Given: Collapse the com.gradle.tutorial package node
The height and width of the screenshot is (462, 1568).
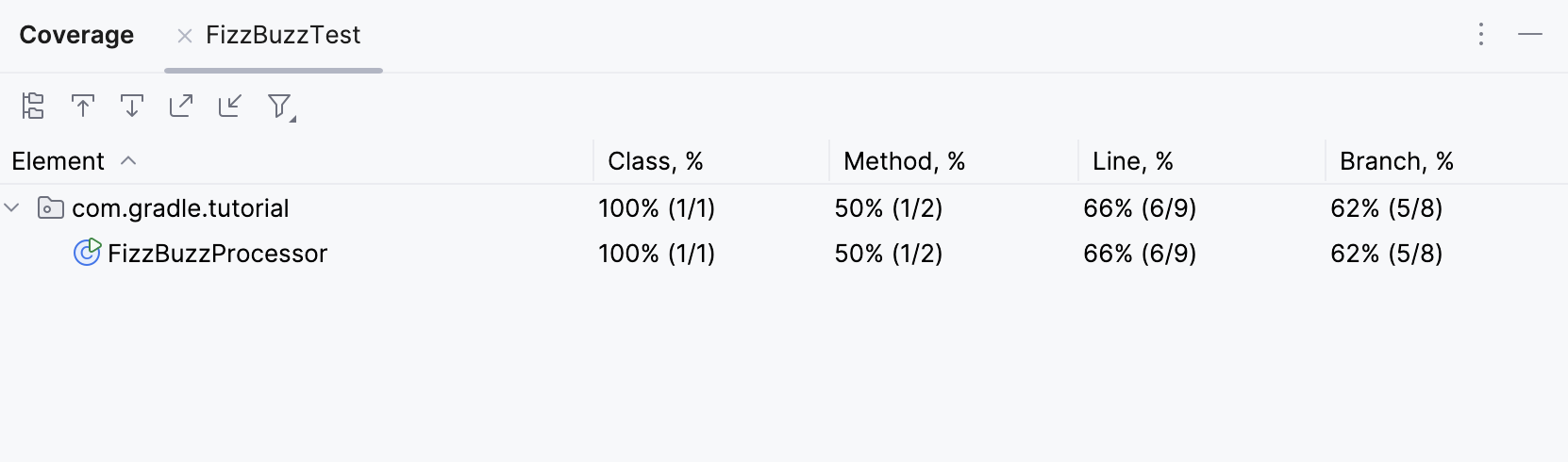Looking at the screenshot, I should 12,207.
